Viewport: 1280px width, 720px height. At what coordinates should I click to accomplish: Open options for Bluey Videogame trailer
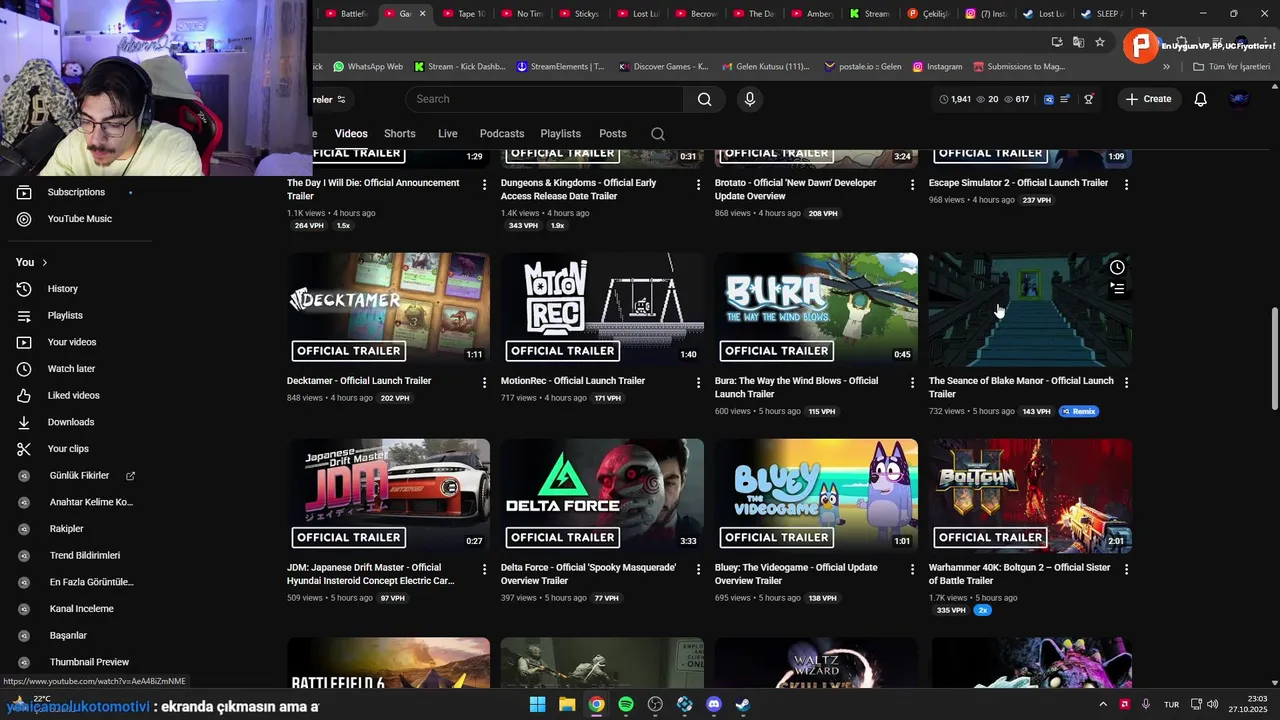[x=912, y=569]
